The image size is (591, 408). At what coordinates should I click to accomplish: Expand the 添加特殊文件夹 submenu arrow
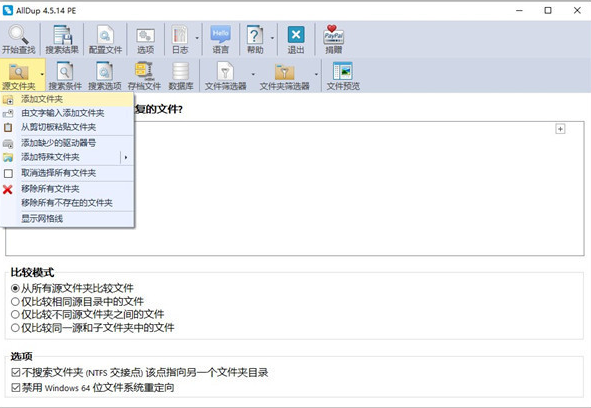pos(126,157)
